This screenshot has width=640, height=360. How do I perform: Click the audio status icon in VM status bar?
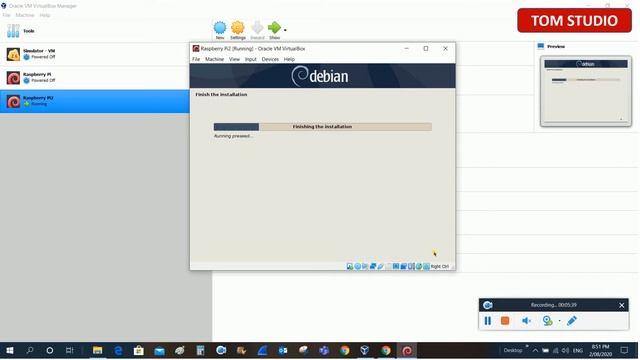tap(365, 267)
